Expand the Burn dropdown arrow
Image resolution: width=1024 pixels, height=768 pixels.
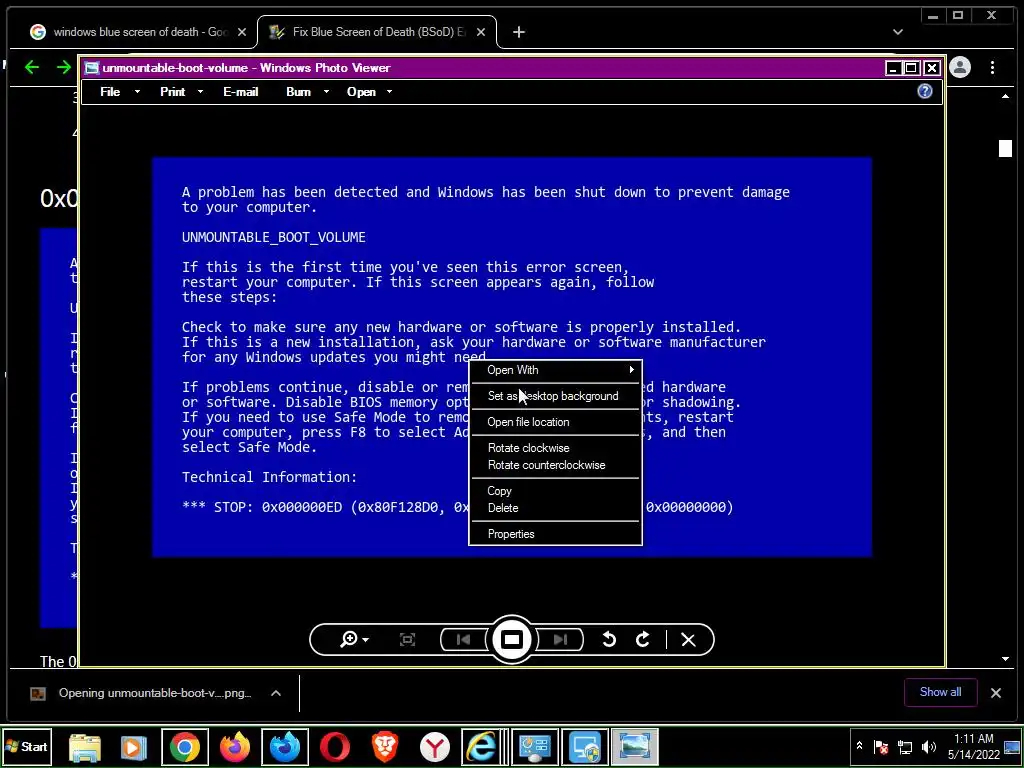coord(326,92)
